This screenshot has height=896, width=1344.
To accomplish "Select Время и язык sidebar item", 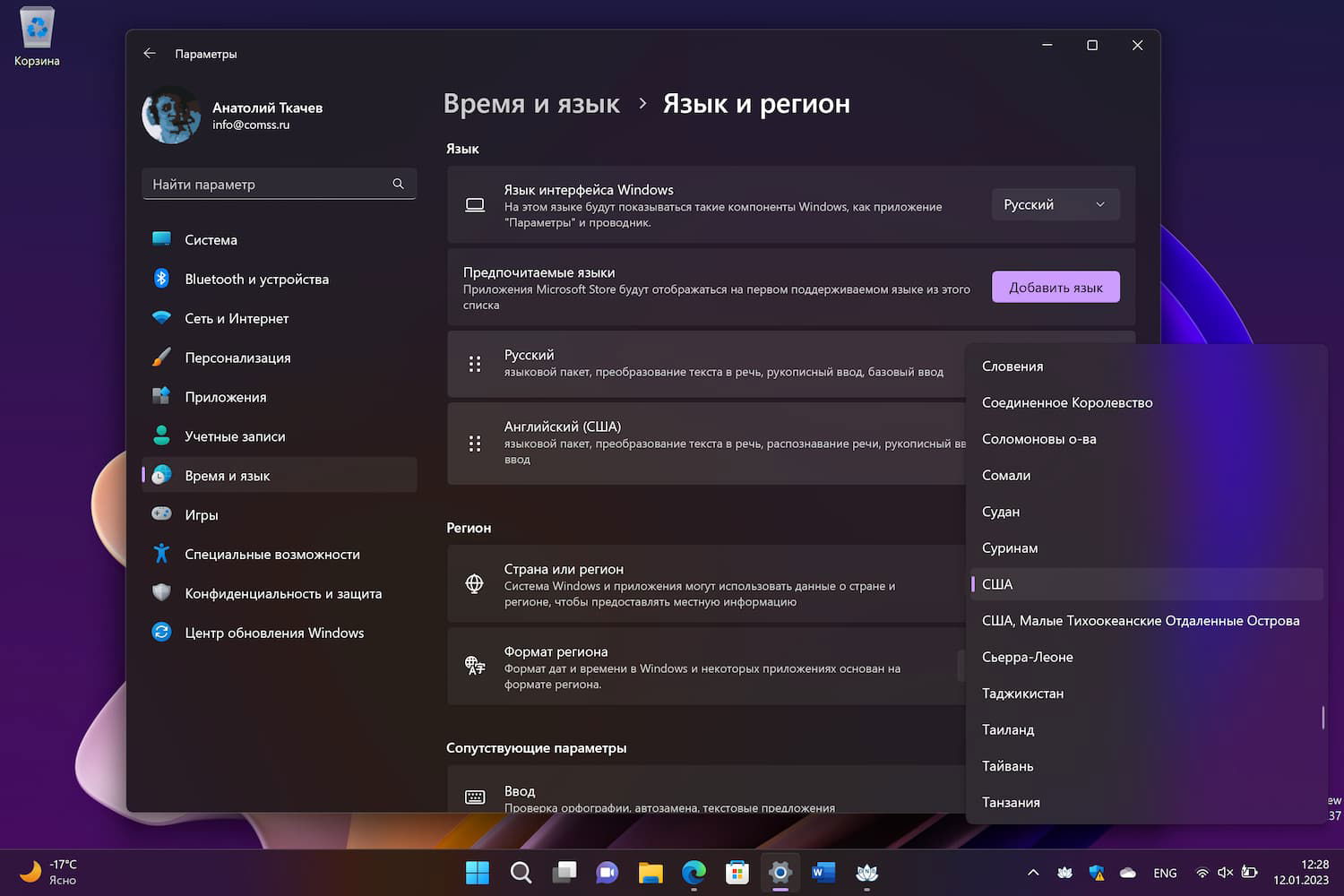I will [280, 476].
